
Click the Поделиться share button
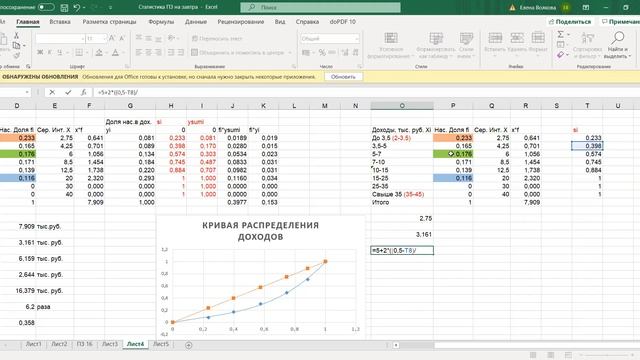pos(569,22)
